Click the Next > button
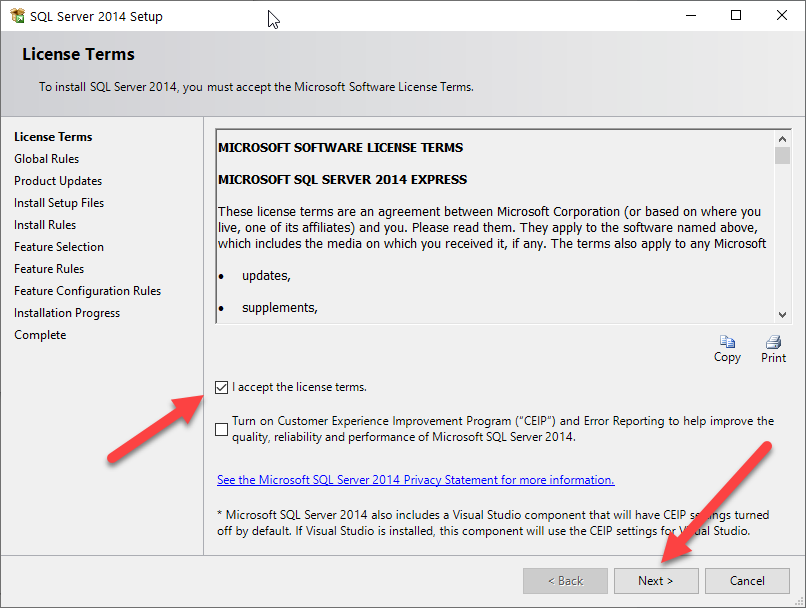 click(x=656, y=581)
